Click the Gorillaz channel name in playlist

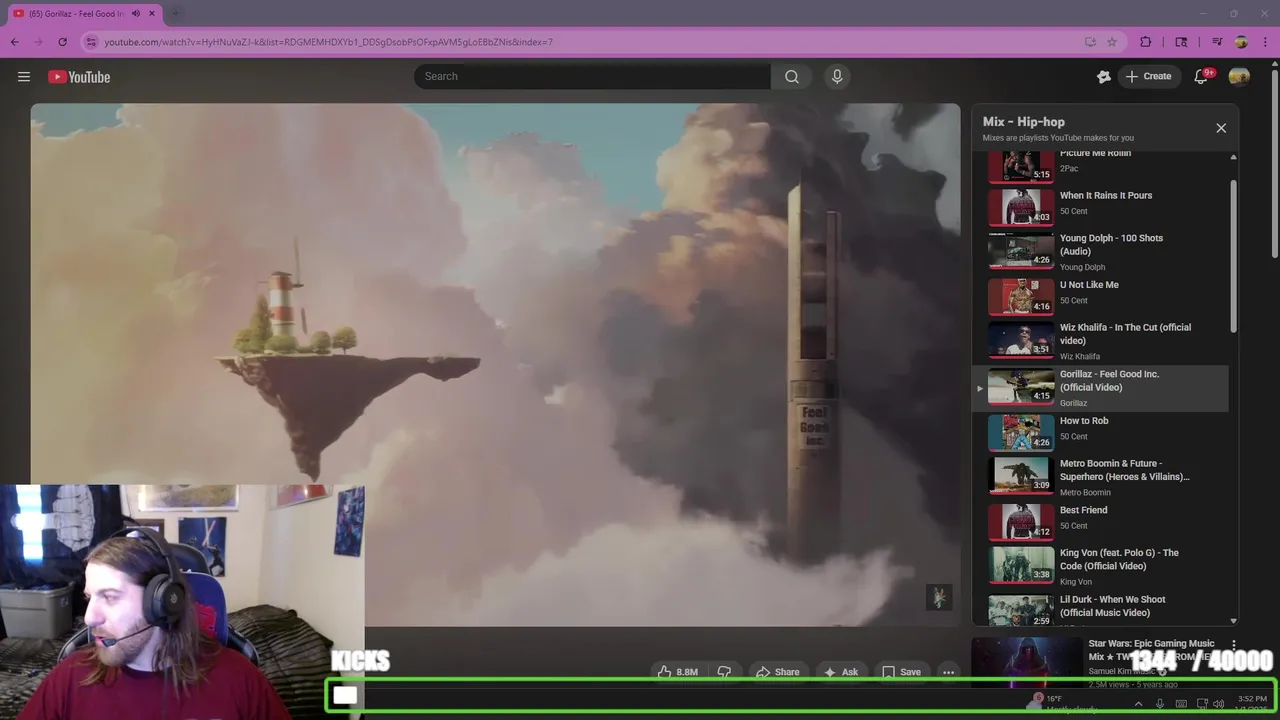(1073, 403)
